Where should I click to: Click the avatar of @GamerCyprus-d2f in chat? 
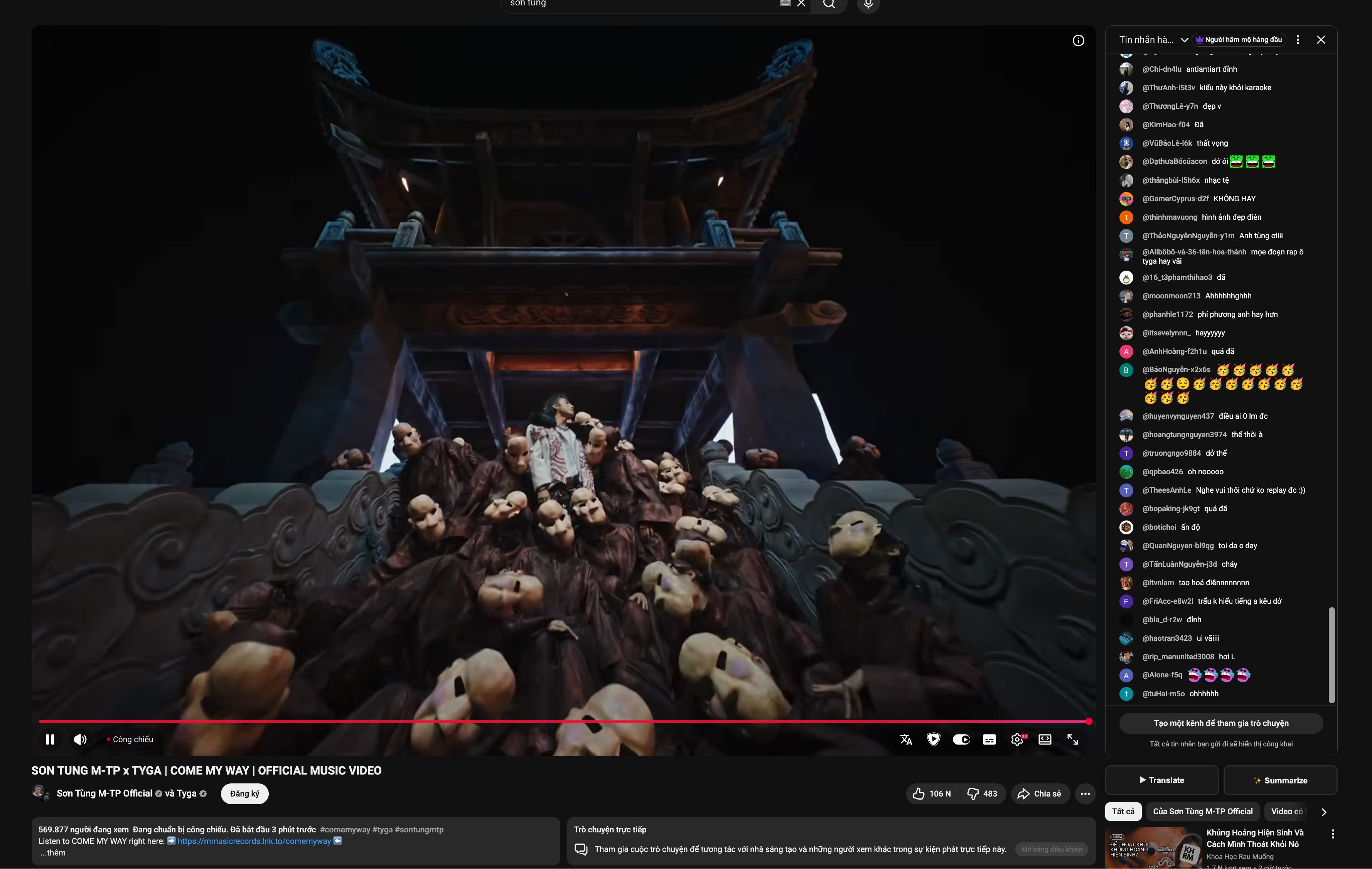coord(1126,199)
